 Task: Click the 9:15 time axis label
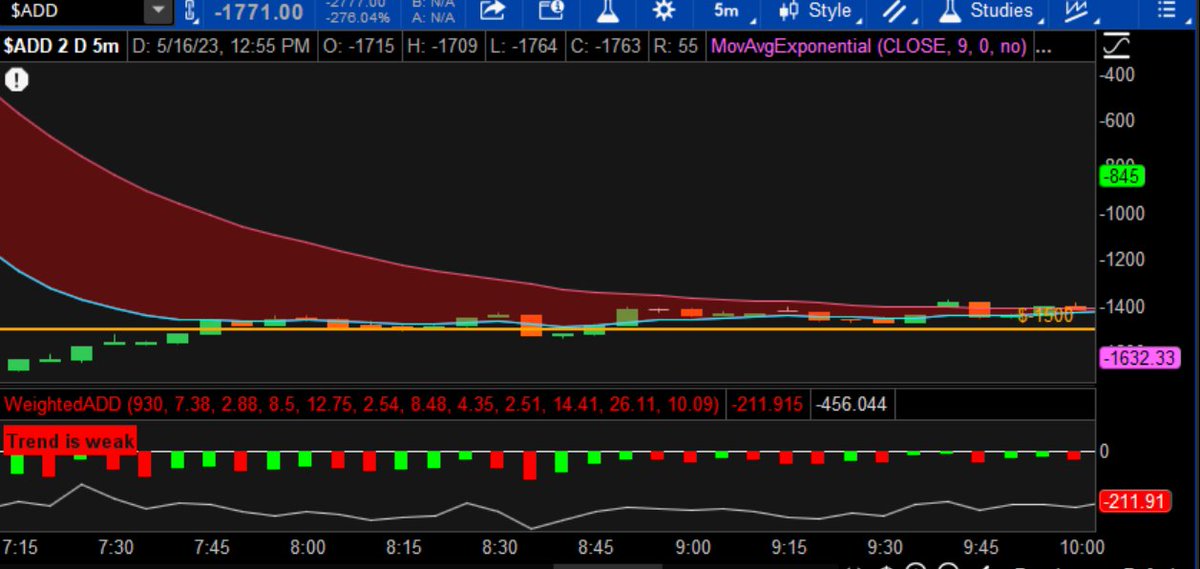(x=789, y=547)
